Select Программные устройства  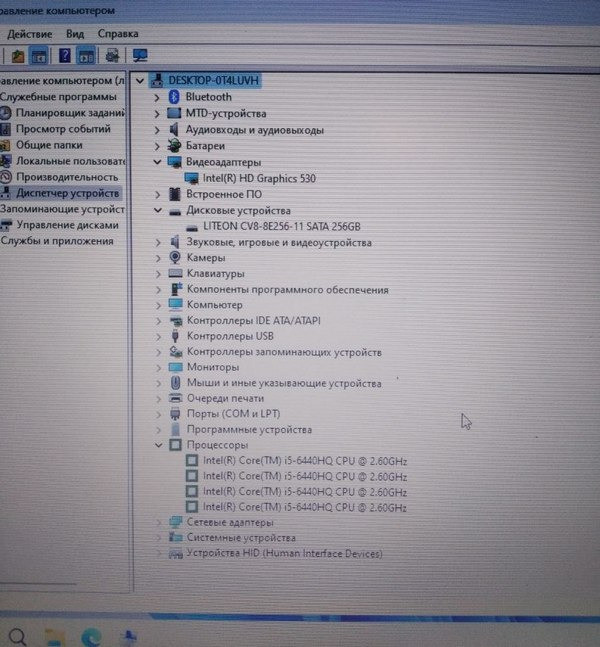[x=249, y=430]
